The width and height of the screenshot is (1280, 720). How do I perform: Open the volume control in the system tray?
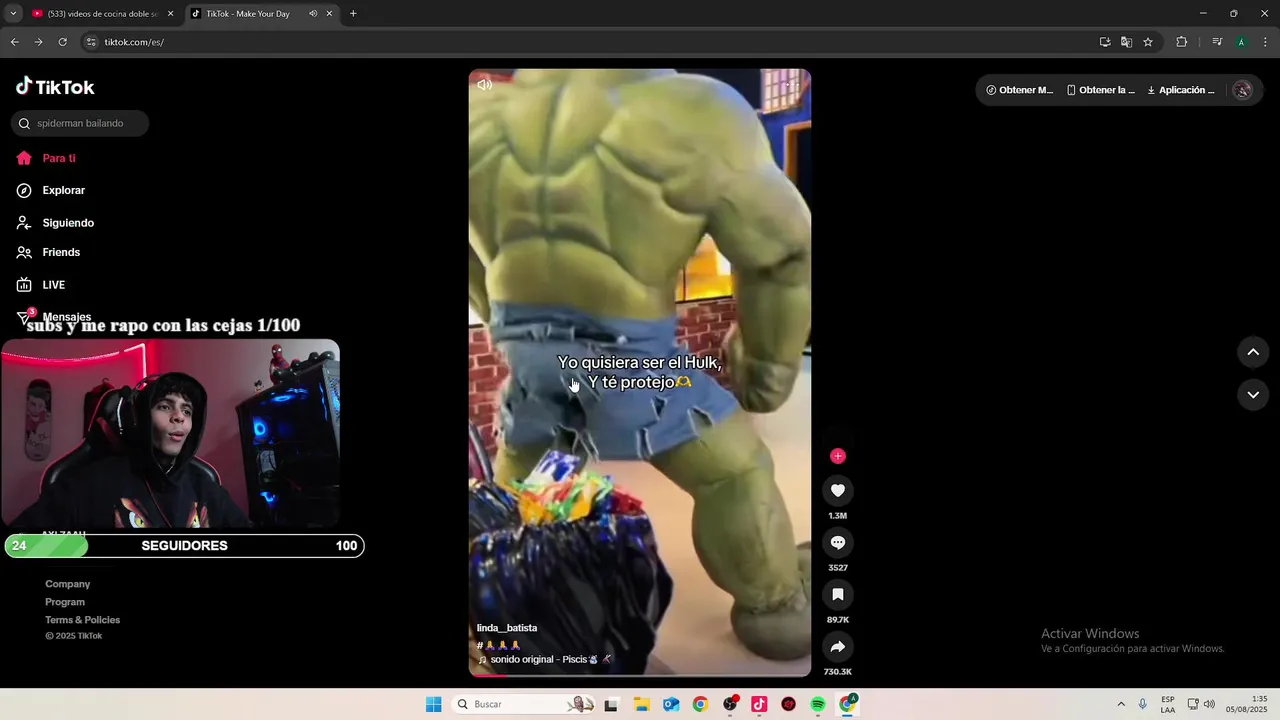1209,704
